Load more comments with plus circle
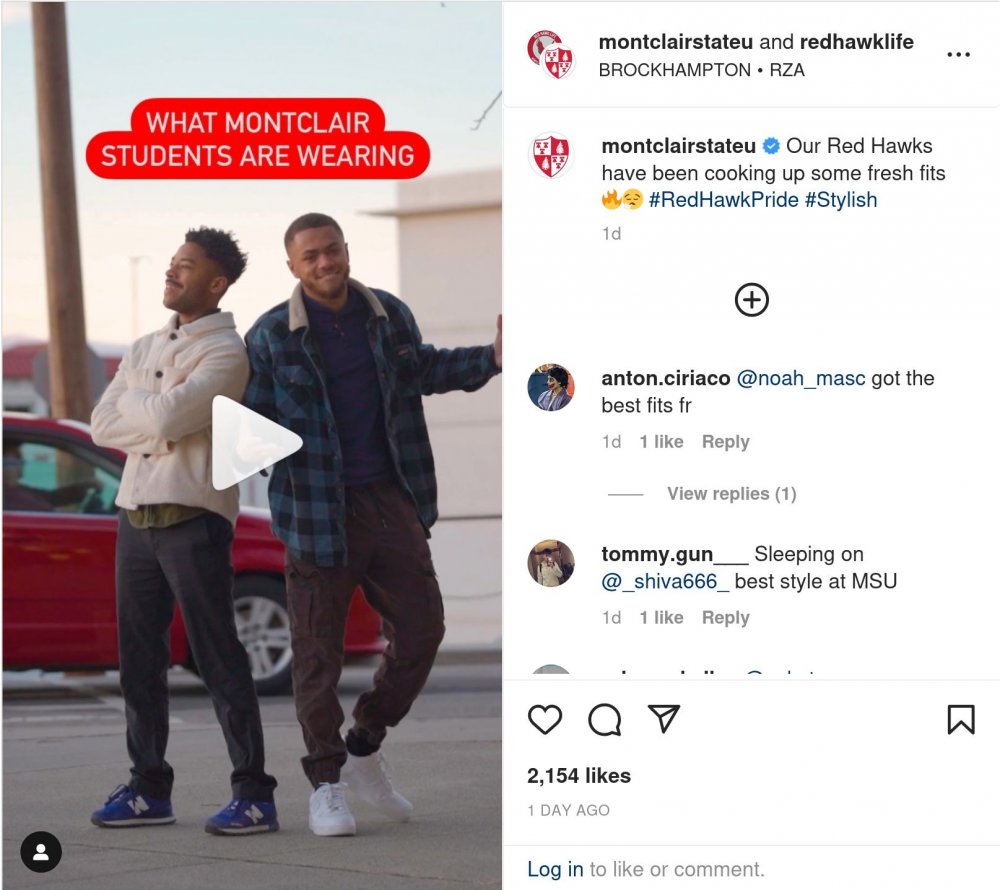Image resolution: width=1000 pixels, height=890 pixels. (x=751, y=300)
